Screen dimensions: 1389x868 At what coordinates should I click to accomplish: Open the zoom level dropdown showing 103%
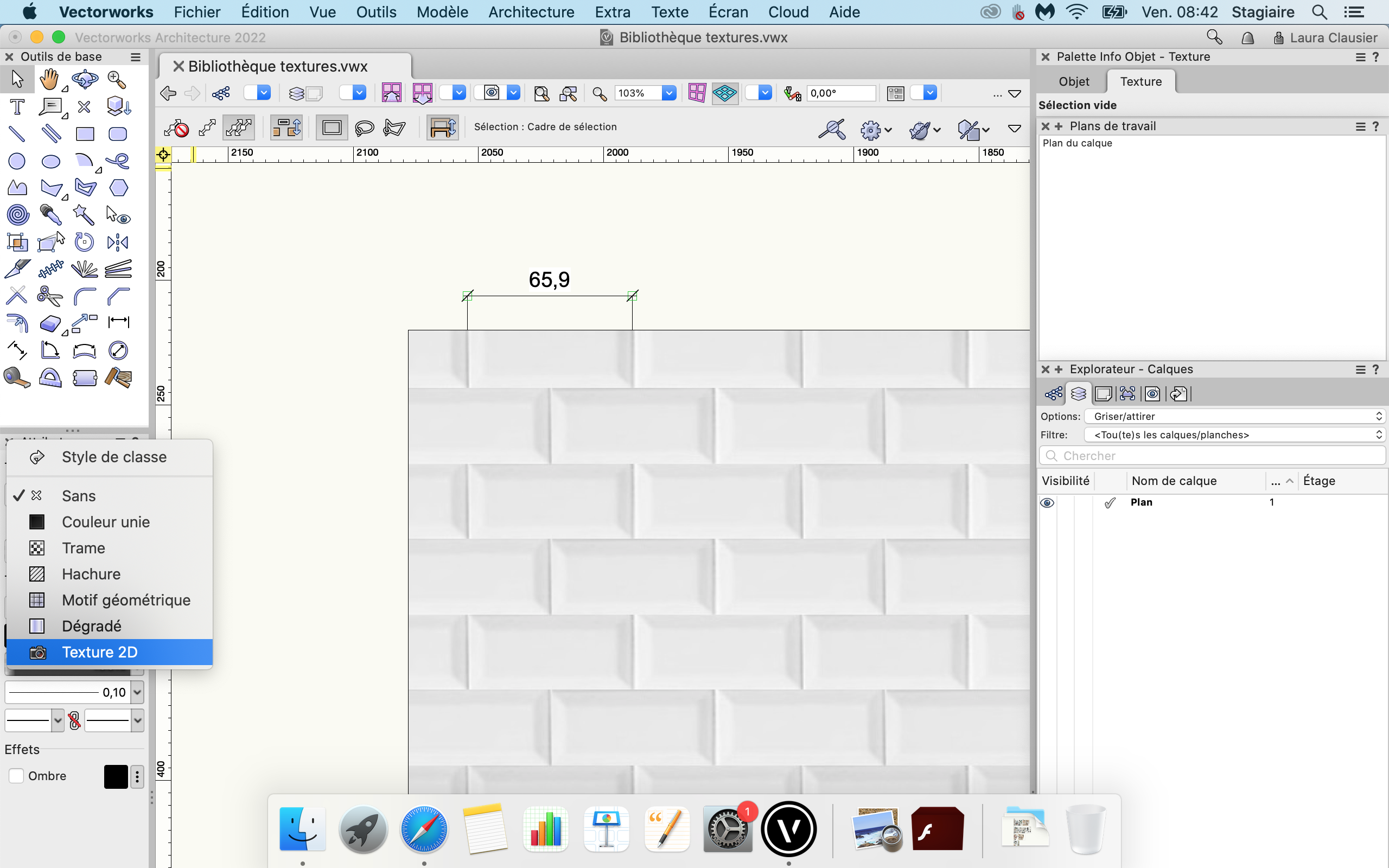point(669,92)
